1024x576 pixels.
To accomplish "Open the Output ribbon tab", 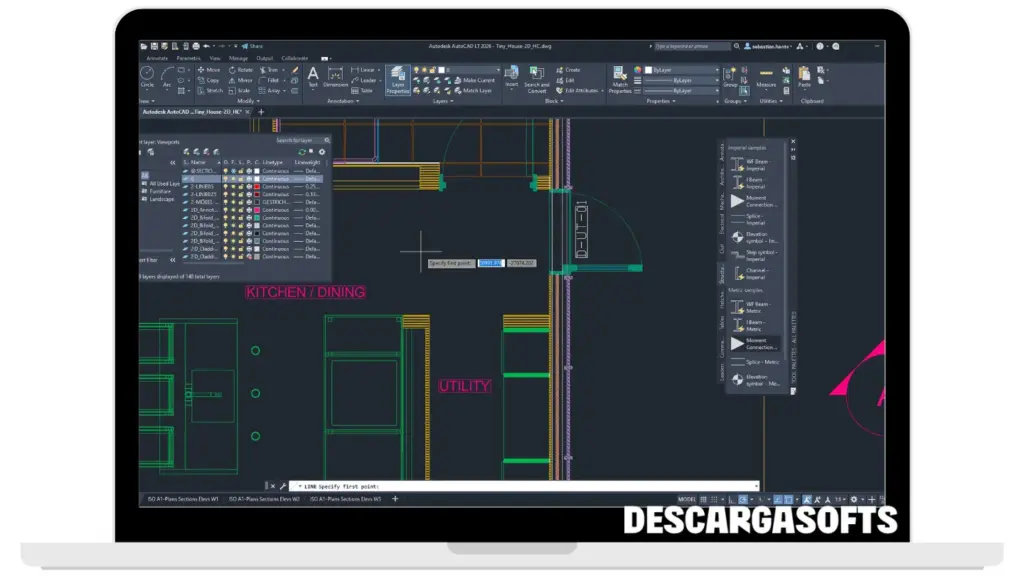I will point(264,58).
